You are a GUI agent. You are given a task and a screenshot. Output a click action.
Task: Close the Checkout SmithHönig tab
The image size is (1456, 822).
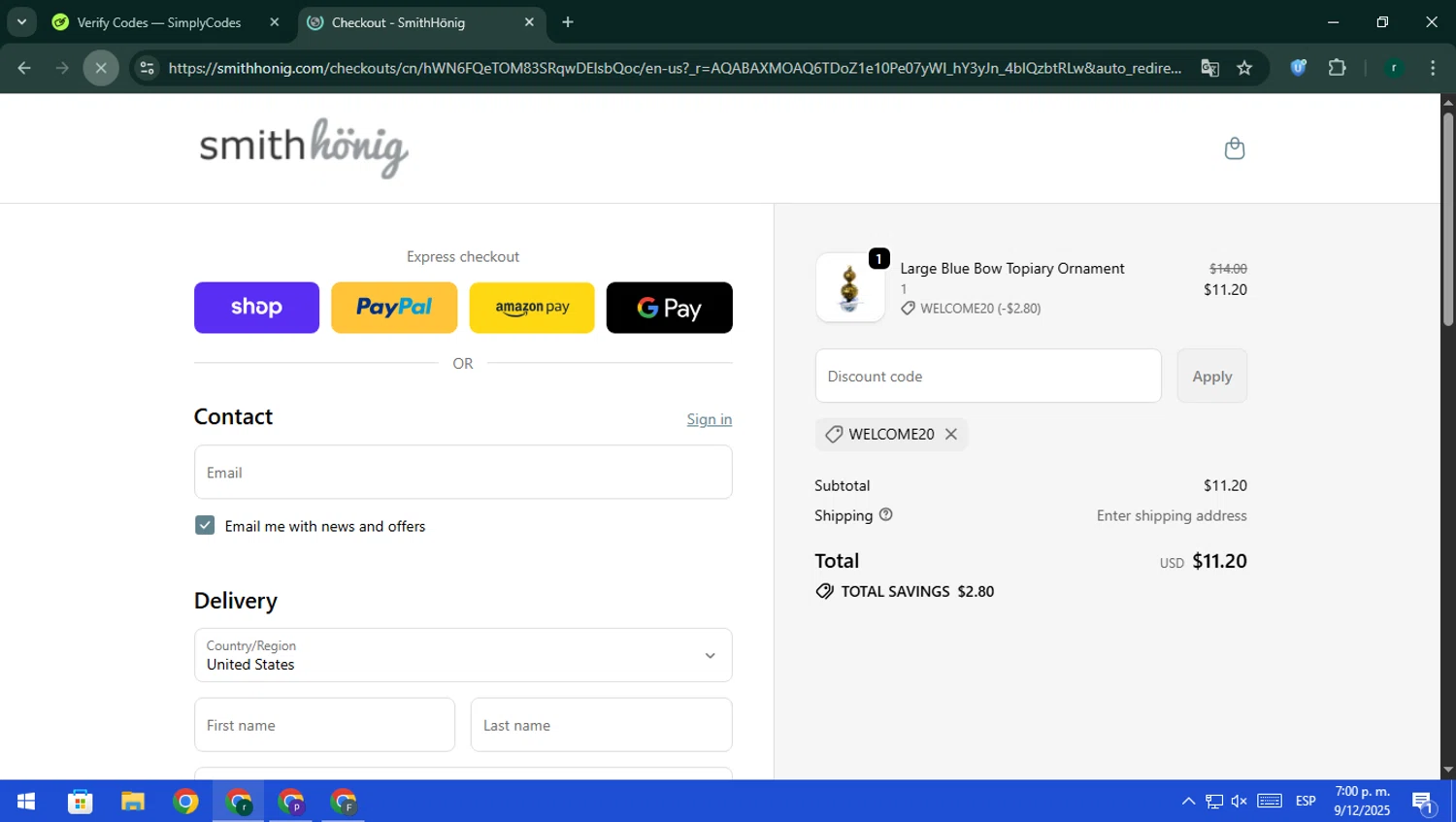click(529, 22)
